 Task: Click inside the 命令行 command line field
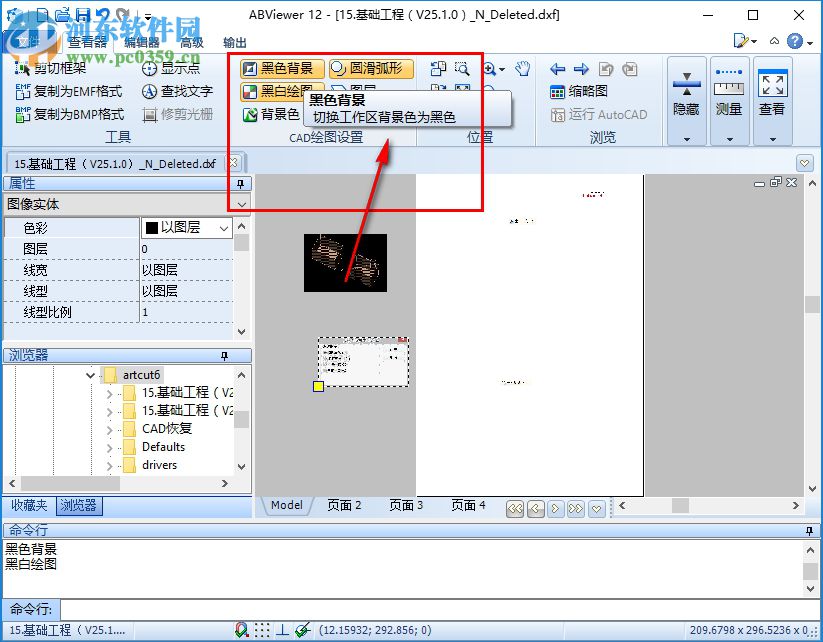click(400, 608)
